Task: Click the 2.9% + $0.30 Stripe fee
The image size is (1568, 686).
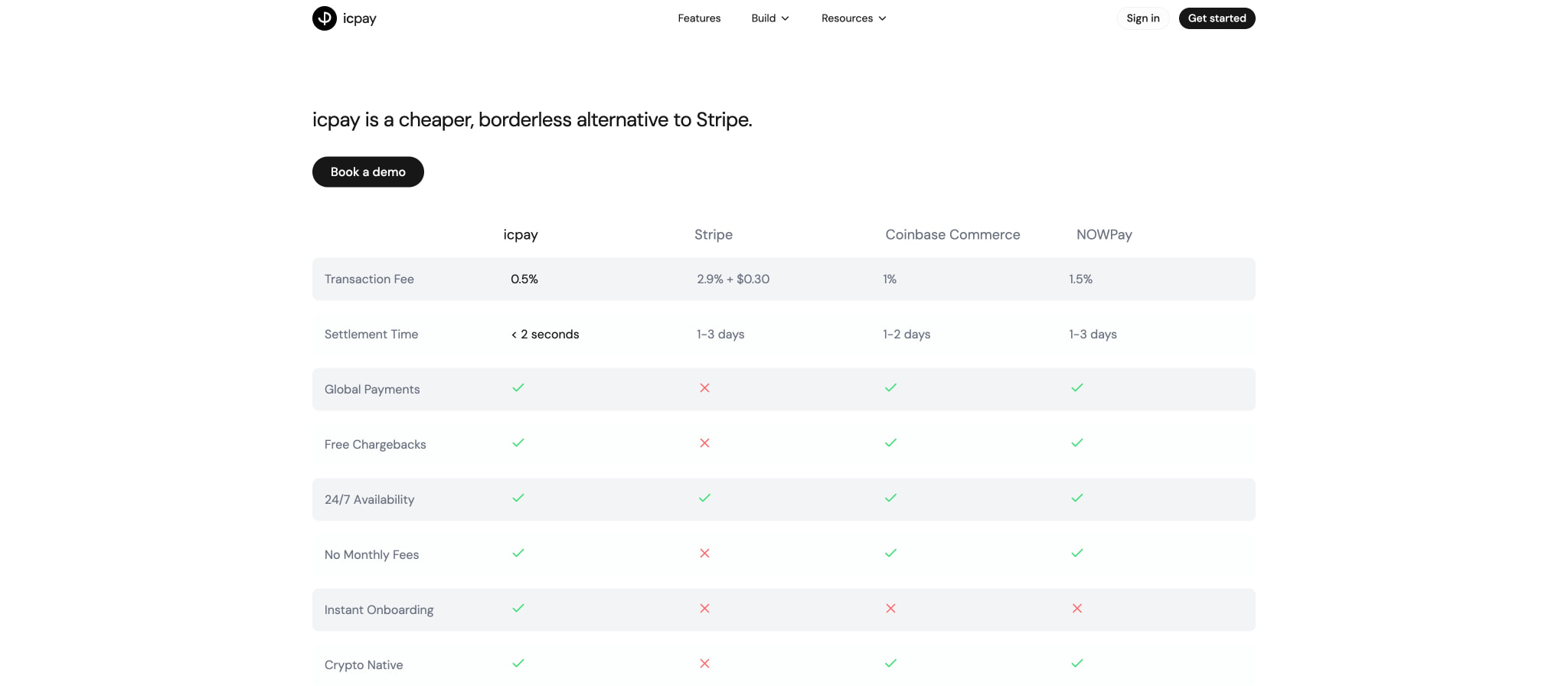Action: [x=733, y=279]
